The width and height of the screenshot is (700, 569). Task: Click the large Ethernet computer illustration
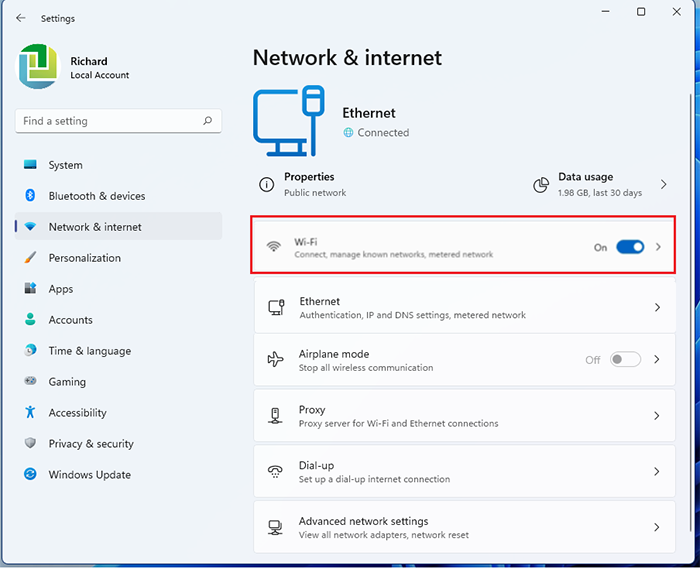(x=289, y=121)
